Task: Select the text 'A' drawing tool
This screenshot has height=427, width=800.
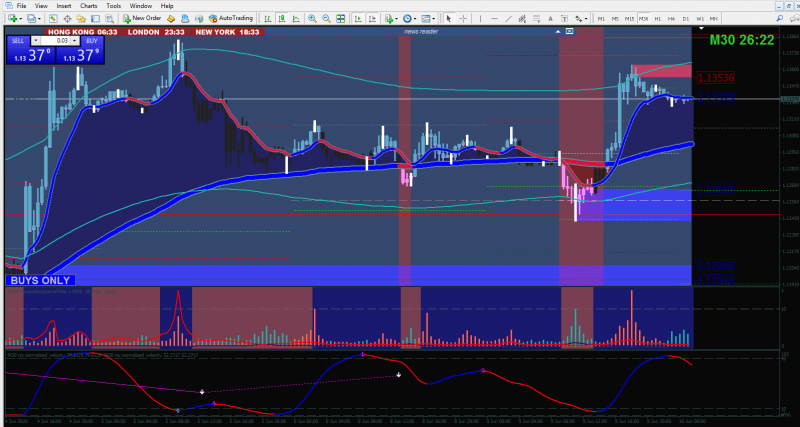Action: [551, 18]
